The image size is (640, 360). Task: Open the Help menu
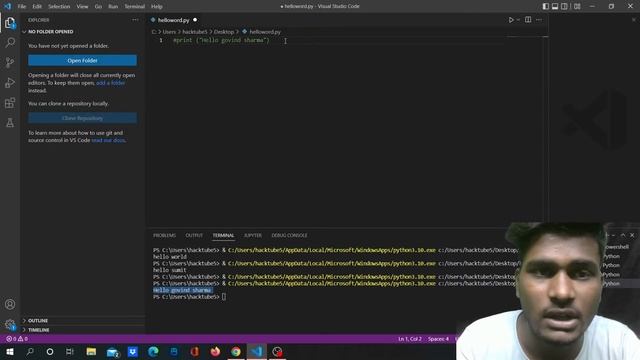157,7
